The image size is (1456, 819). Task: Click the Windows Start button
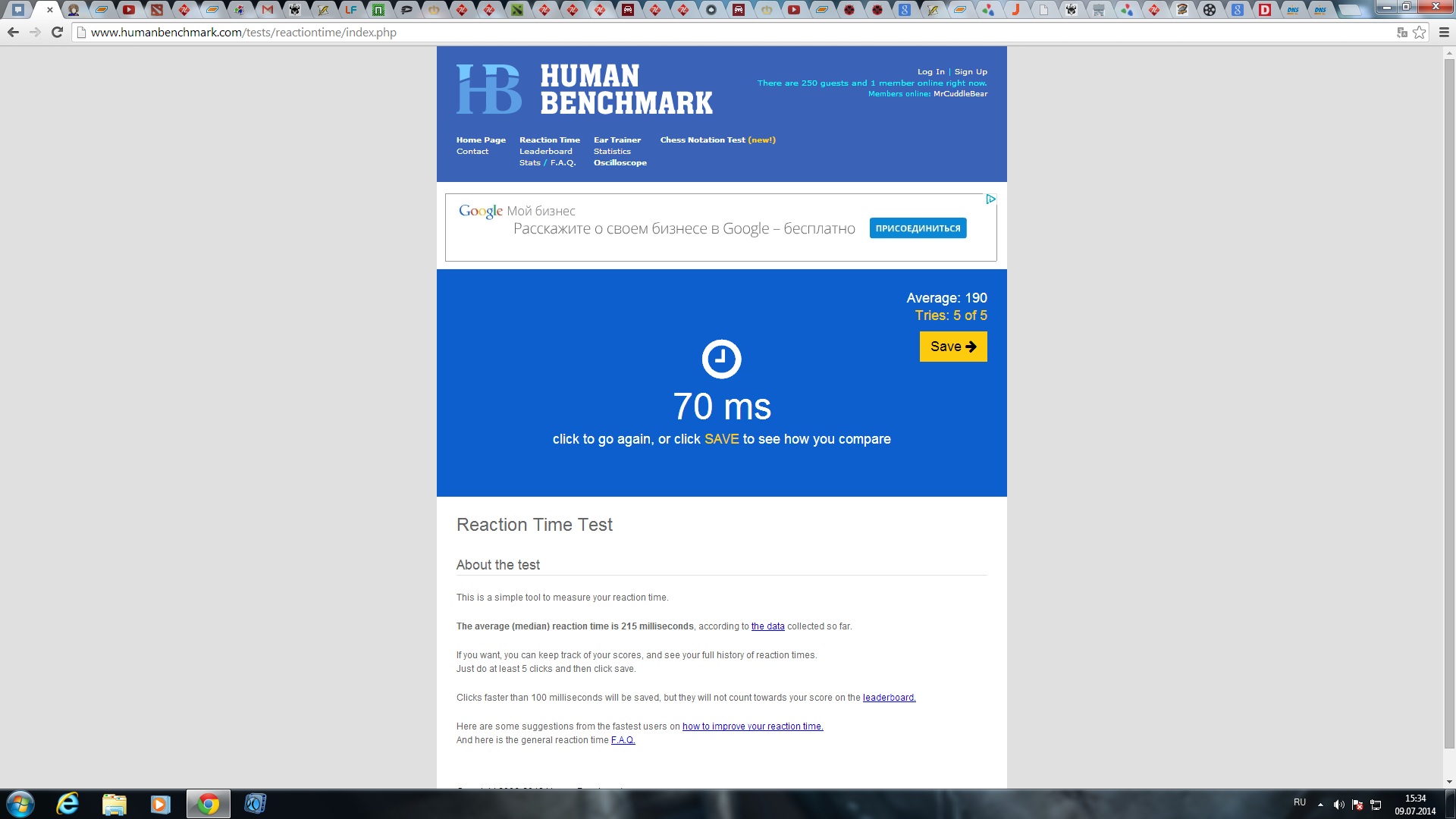click(x=20, y=804)
